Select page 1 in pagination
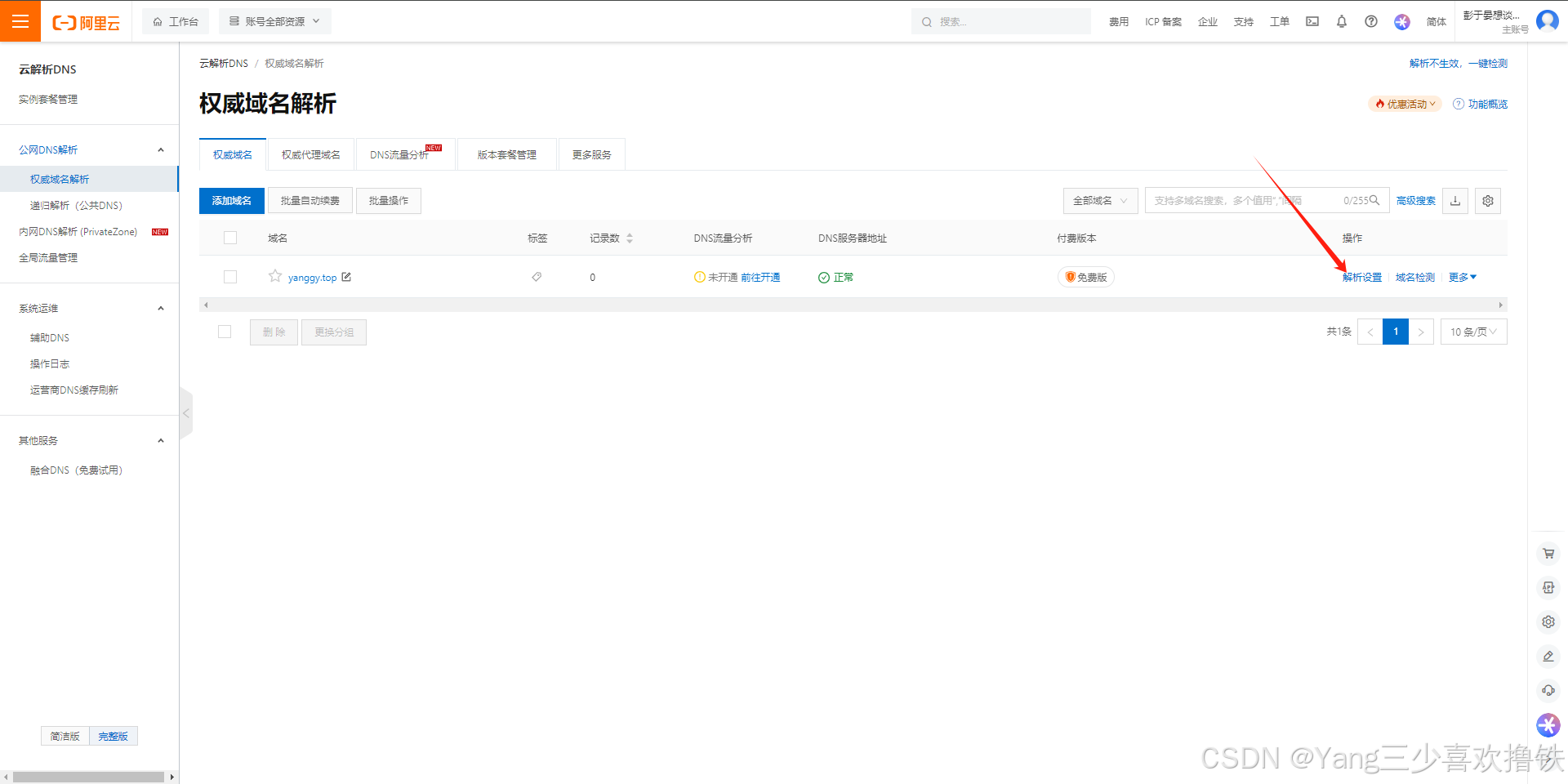Viewport: 1568px width, 784px height. pos(1396,332)
